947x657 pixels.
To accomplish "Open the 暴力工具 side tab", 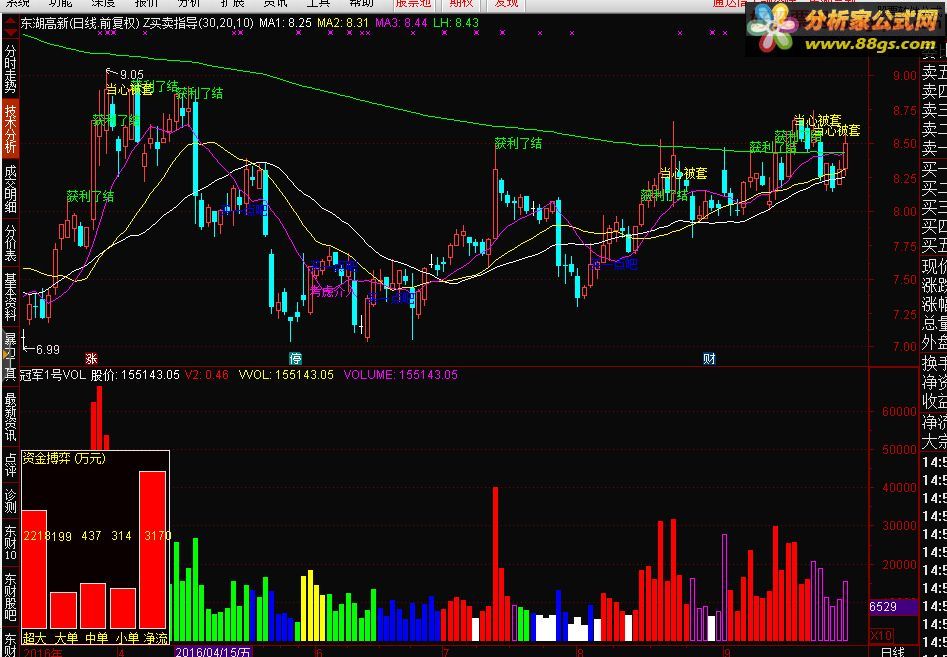I will pyautogui.click(x=10, y=356).
